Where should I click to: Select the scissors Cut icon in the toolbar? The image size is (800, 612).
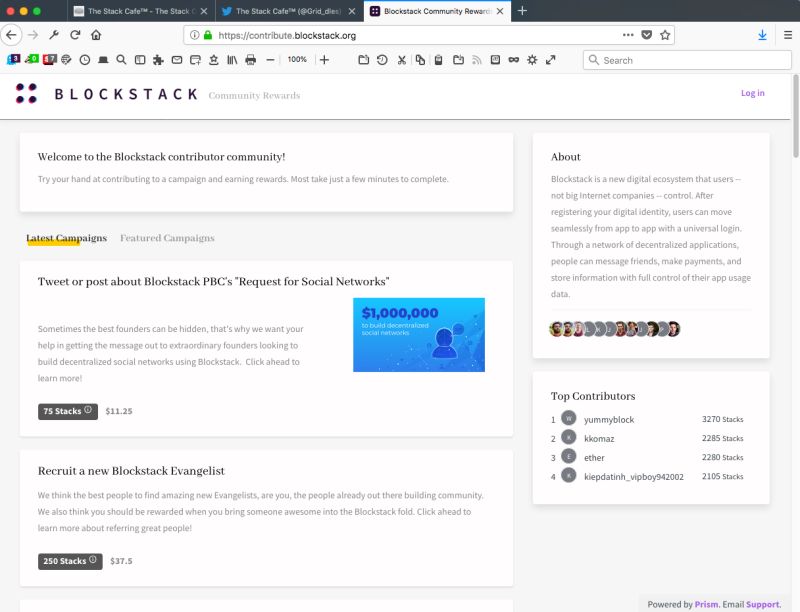(x=403, y=59)
